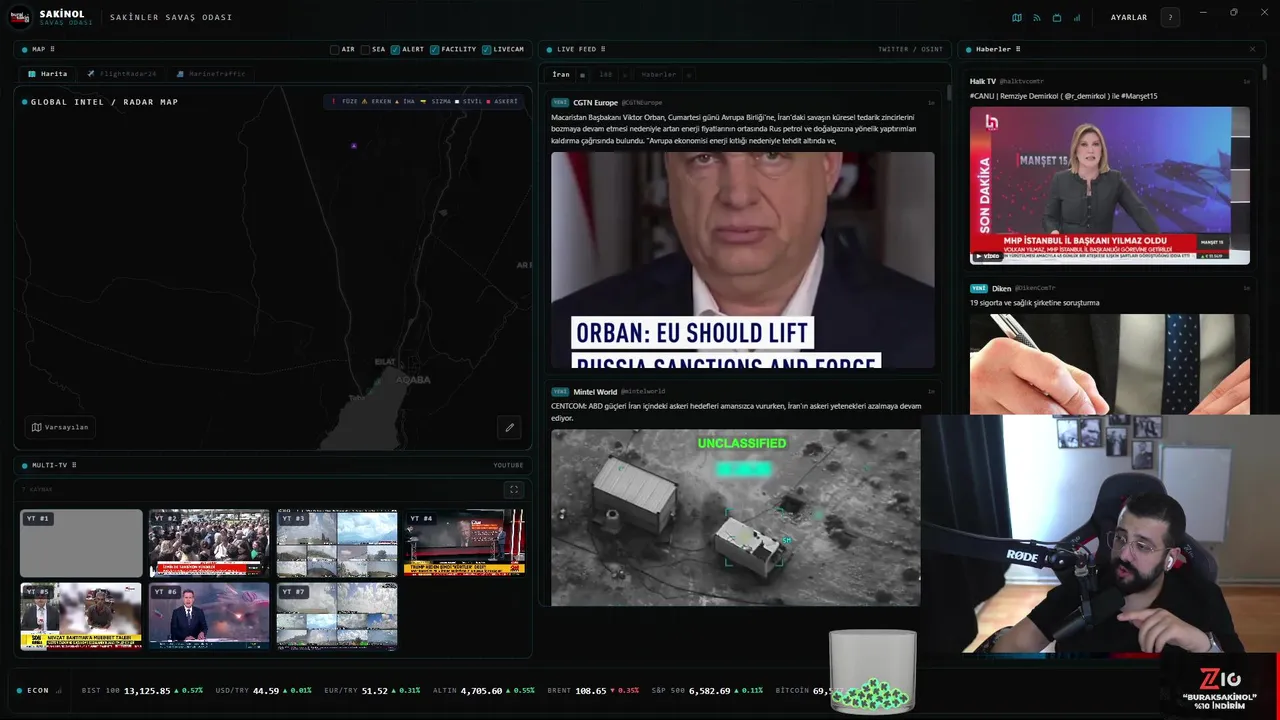Click the bar chart icon in header
The height and width of the screenshot is (720, 1280).
(1077, 17)
